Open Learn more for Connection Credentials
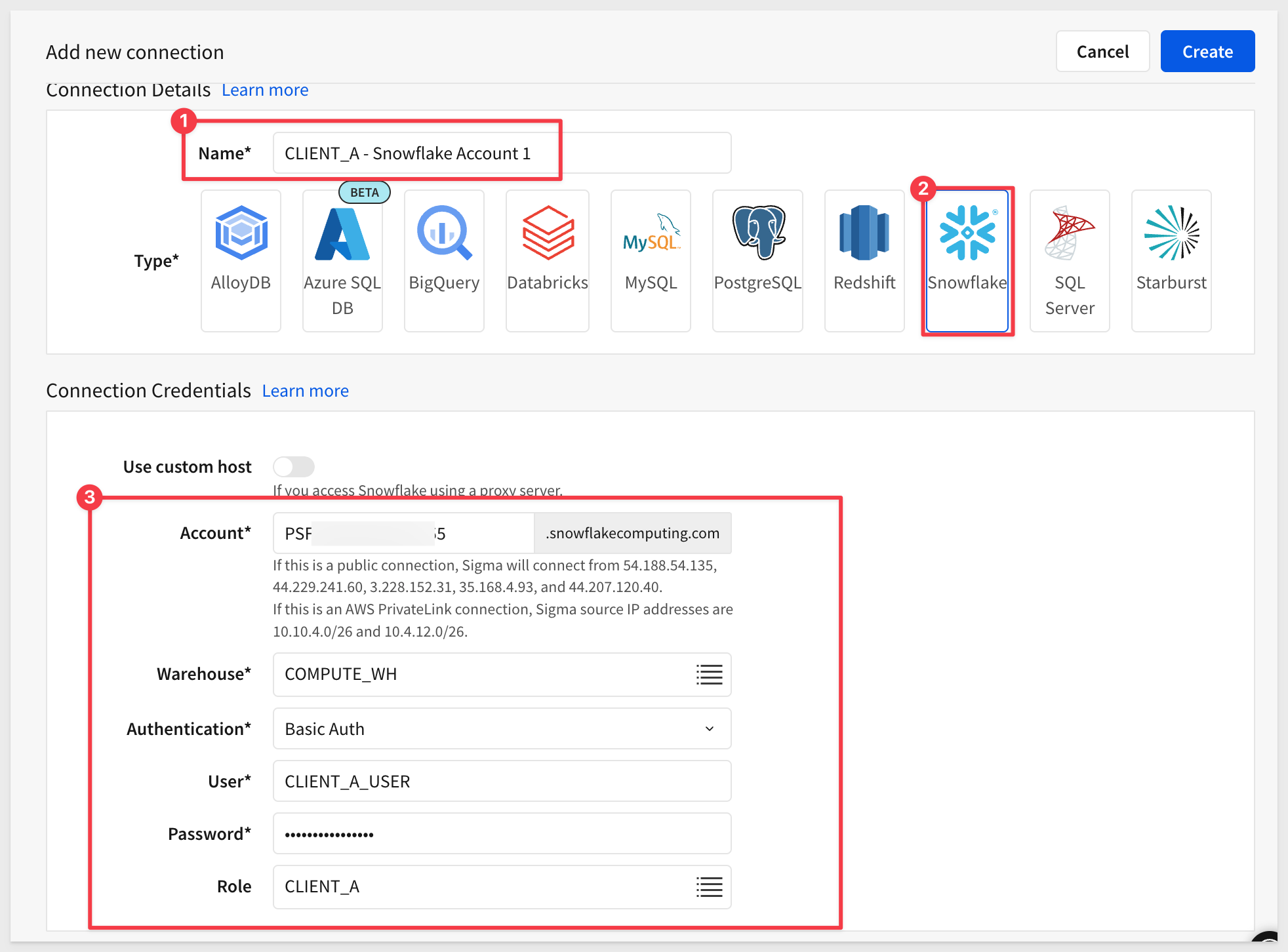This screenshot has height=952, width=1288. [x=306, y=391]
